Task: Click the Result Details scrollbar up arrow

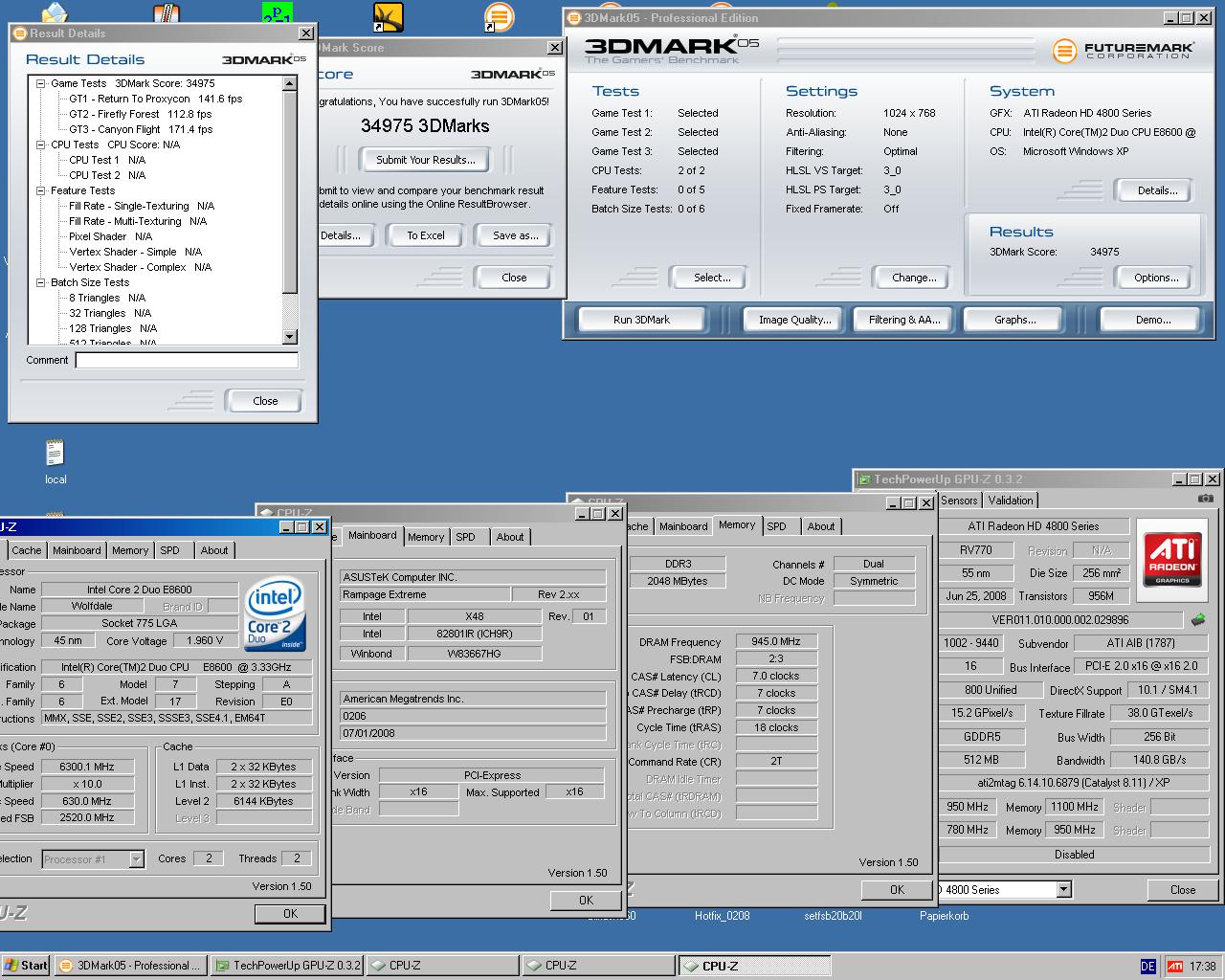Action: pos(290,84)
